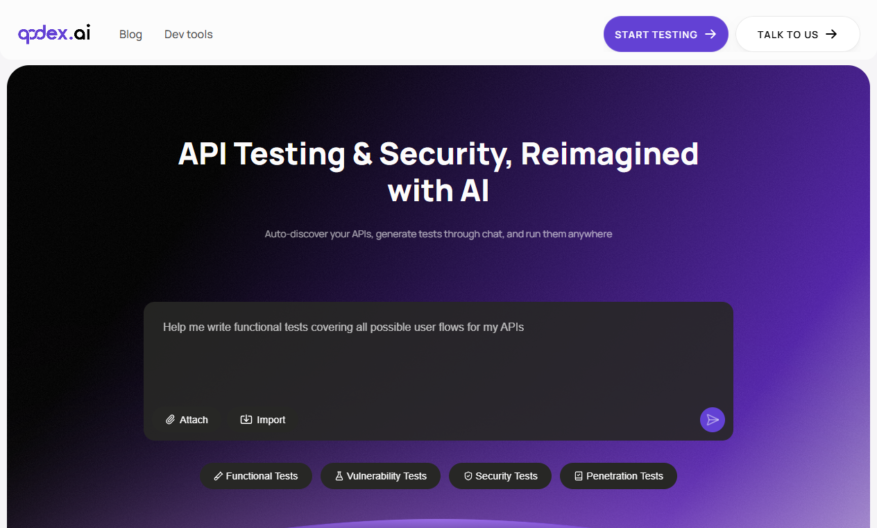Click the shield icon on Security Tests

coord(468,476)
